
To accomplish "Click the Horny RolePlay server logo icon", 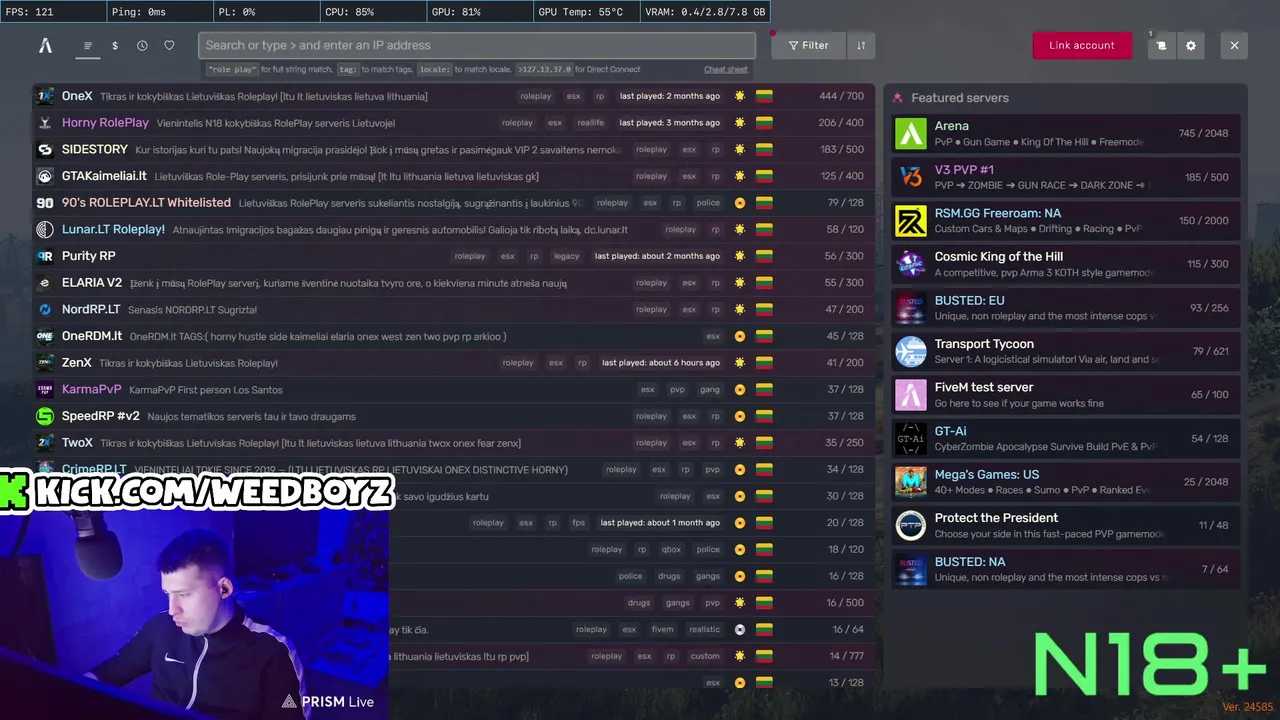I will click(x=45, y=123).
